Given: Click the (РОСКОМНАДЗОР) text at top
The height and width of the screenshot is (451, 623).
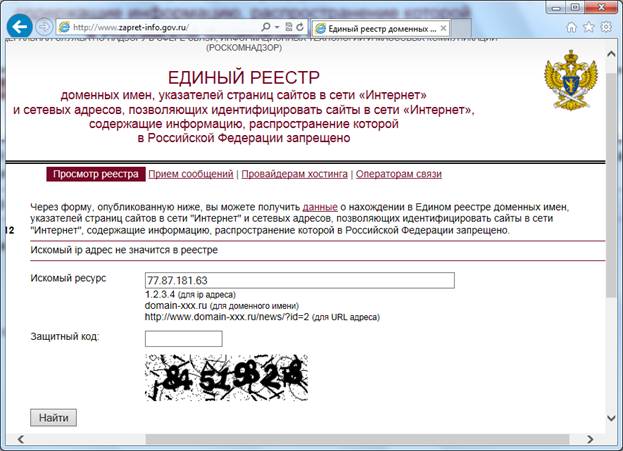Looking at the screenshot, I should point(244,48).
